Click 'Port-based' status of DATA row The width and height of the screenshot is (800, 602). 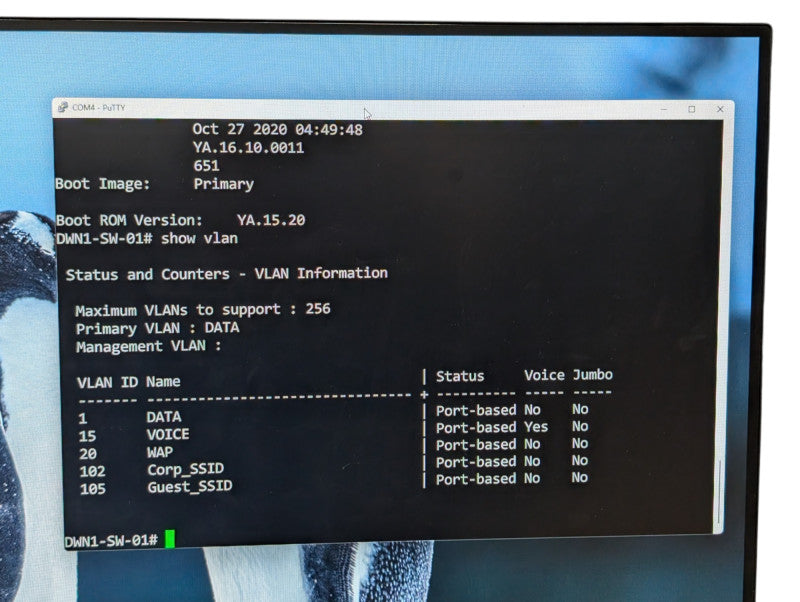[x=476, y=411]
